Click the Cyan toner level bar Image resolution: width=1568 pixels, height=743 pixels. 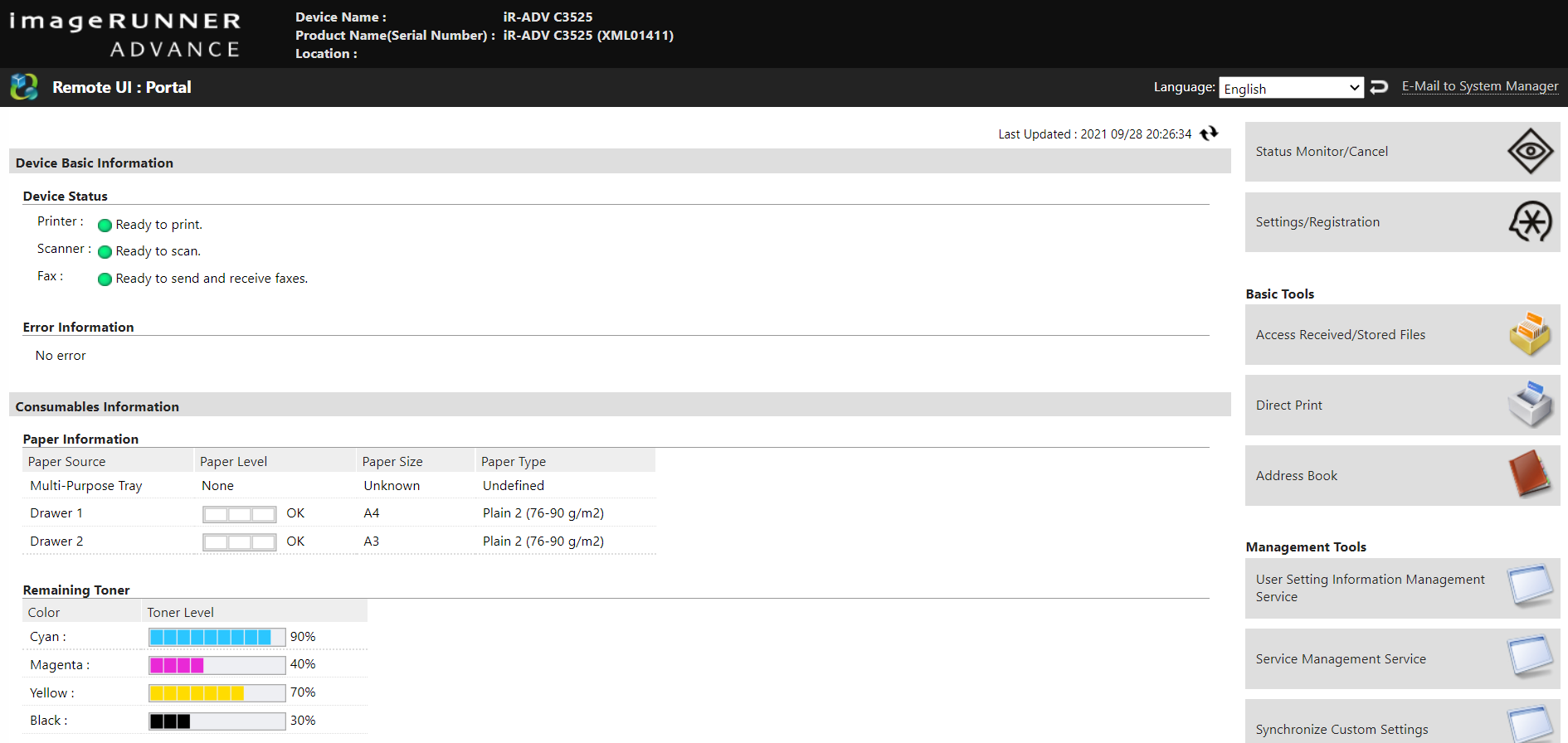tap(217, 637)
